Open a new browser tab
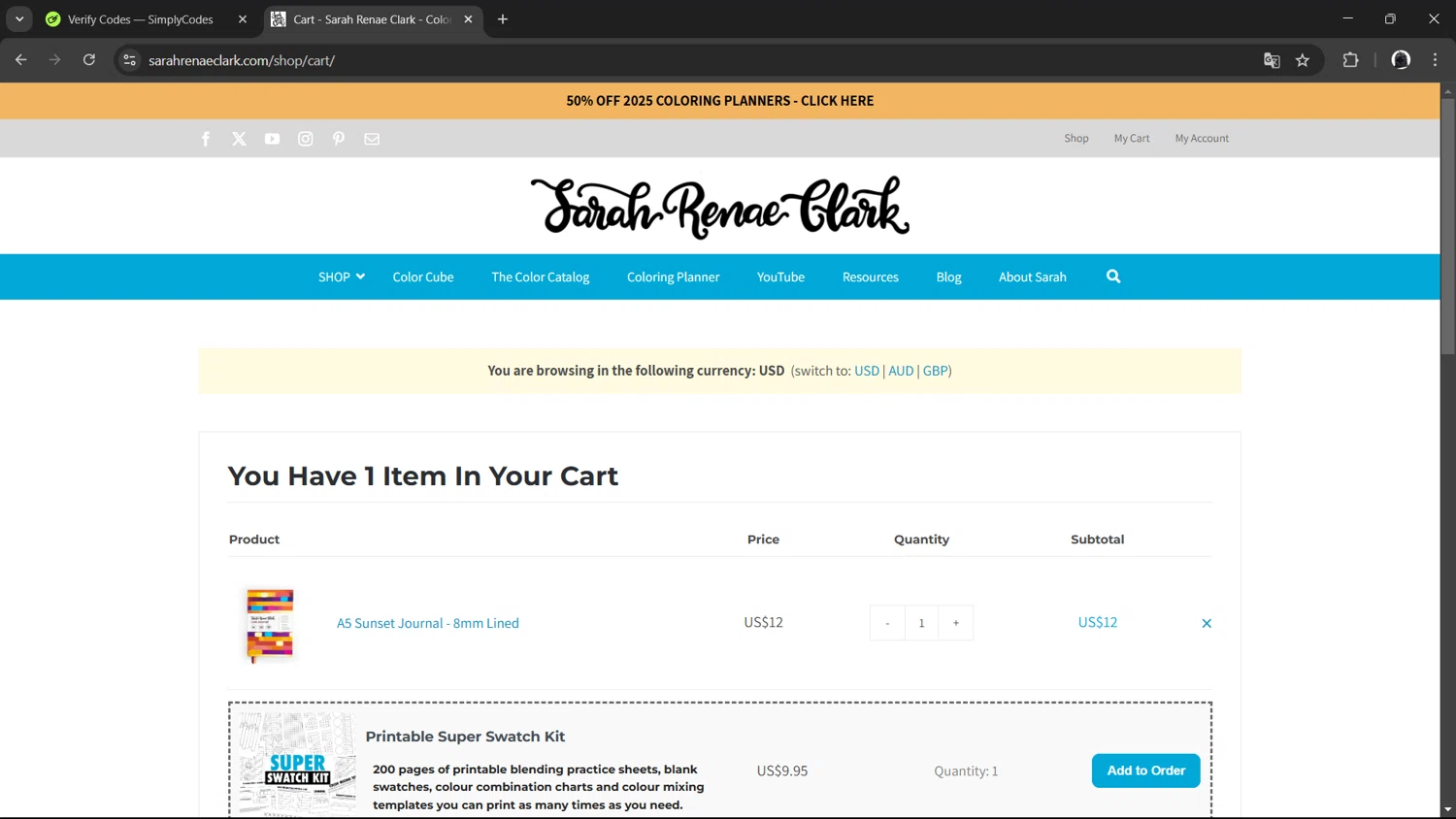Screen dimensions: 1456x819 pos(503,19)
